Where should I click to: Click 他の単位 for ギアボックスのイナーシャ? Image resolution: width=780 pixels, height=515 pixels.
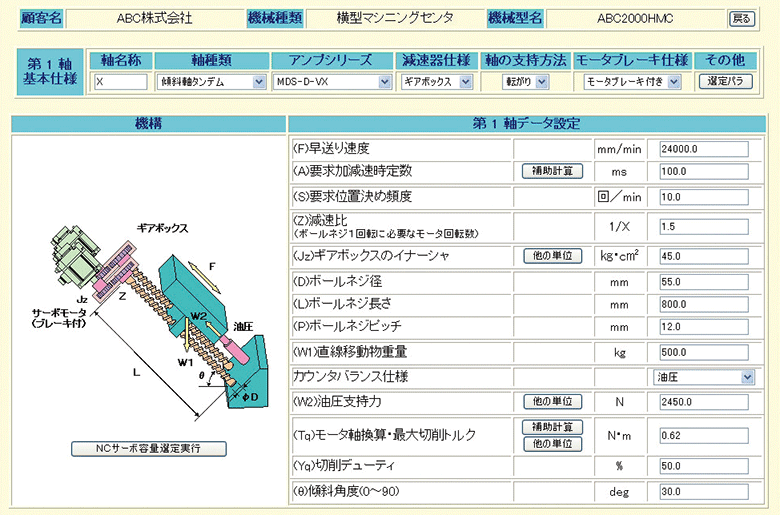[x=552, y=256]
